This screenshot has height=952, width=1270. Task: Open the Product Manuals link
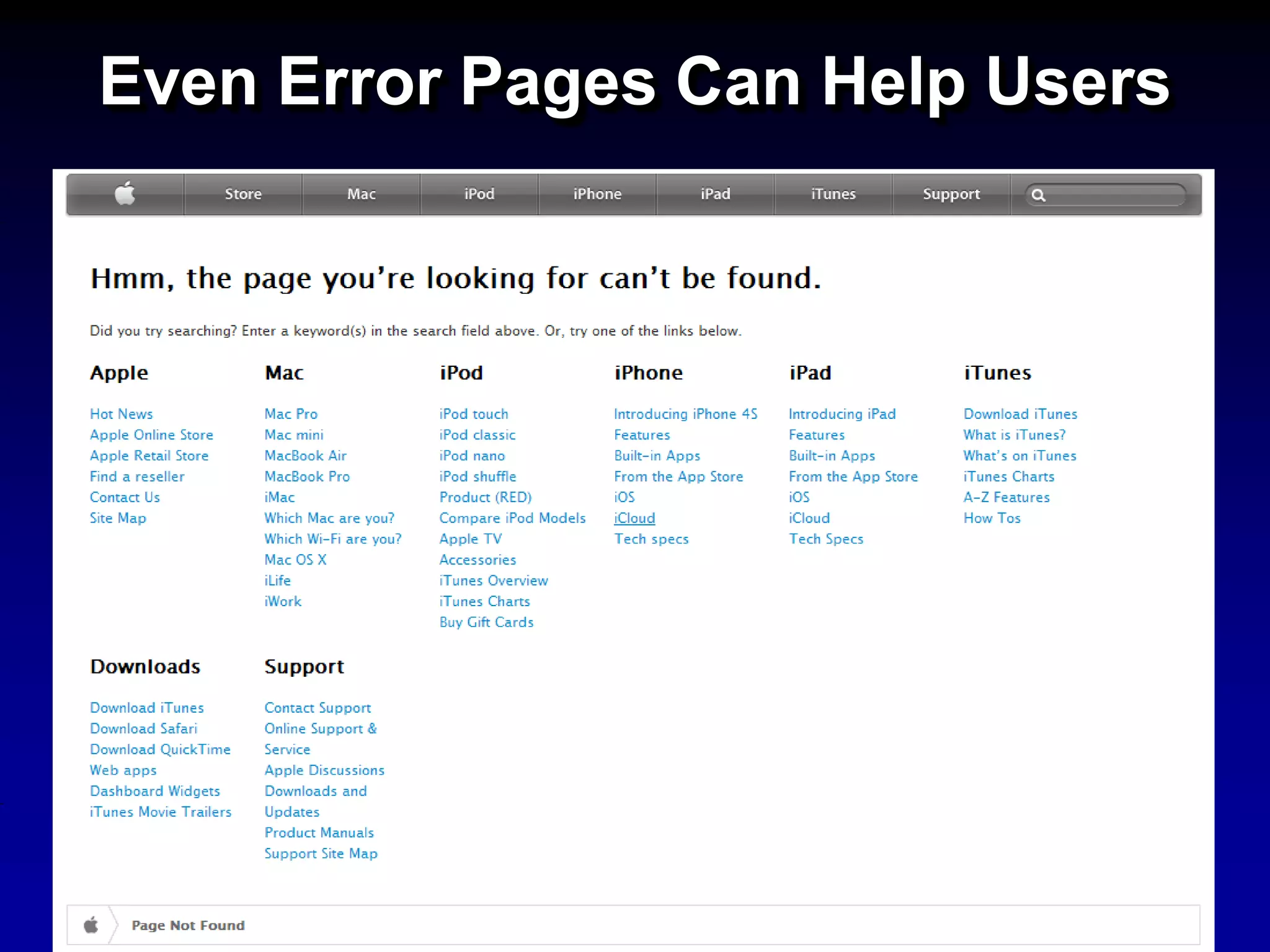319,833
